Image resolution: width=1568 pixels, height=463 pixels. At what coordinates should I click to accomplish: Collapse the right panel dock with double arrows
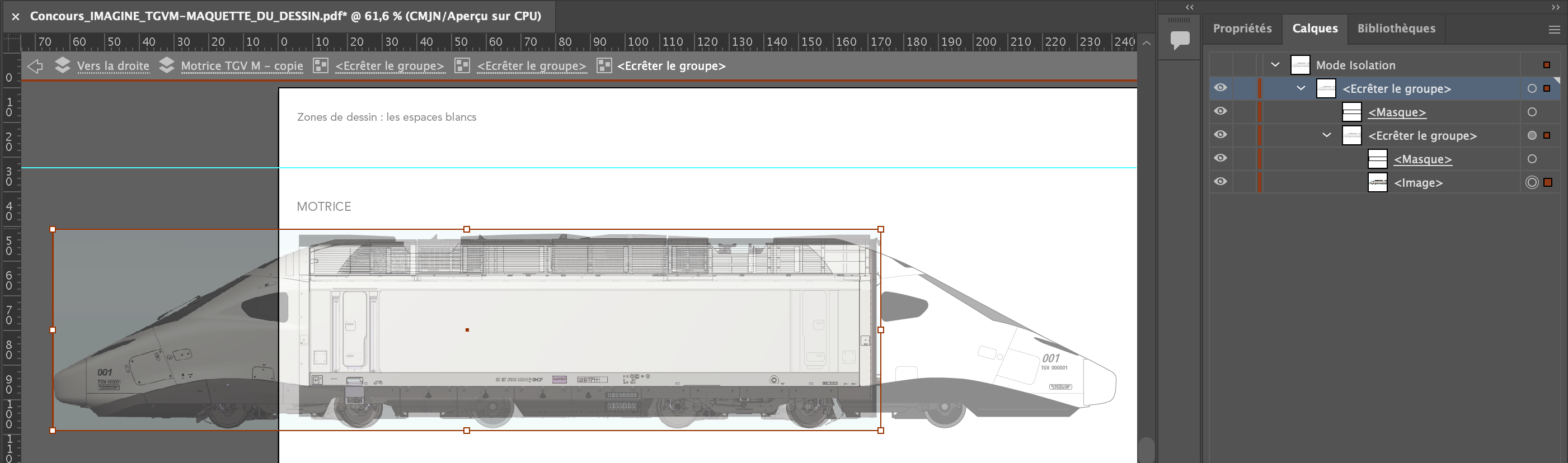click(1555, 7)
